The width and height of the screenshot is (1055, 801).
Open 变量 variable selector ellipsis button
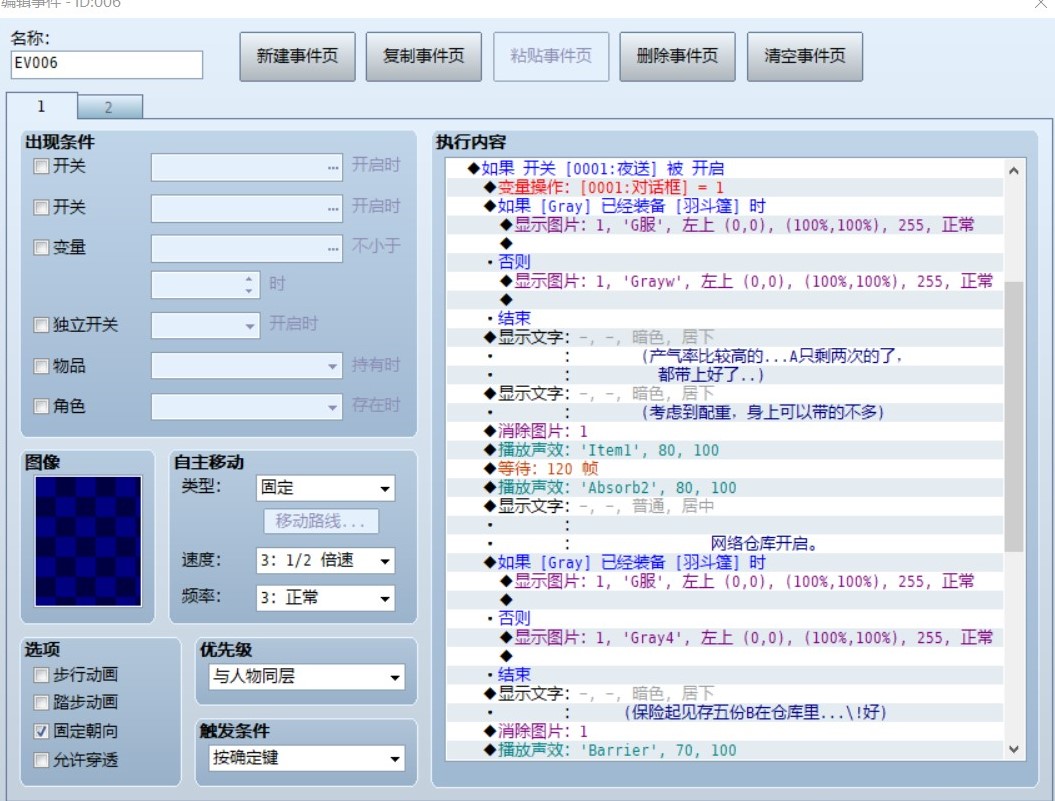click(333, 248)
